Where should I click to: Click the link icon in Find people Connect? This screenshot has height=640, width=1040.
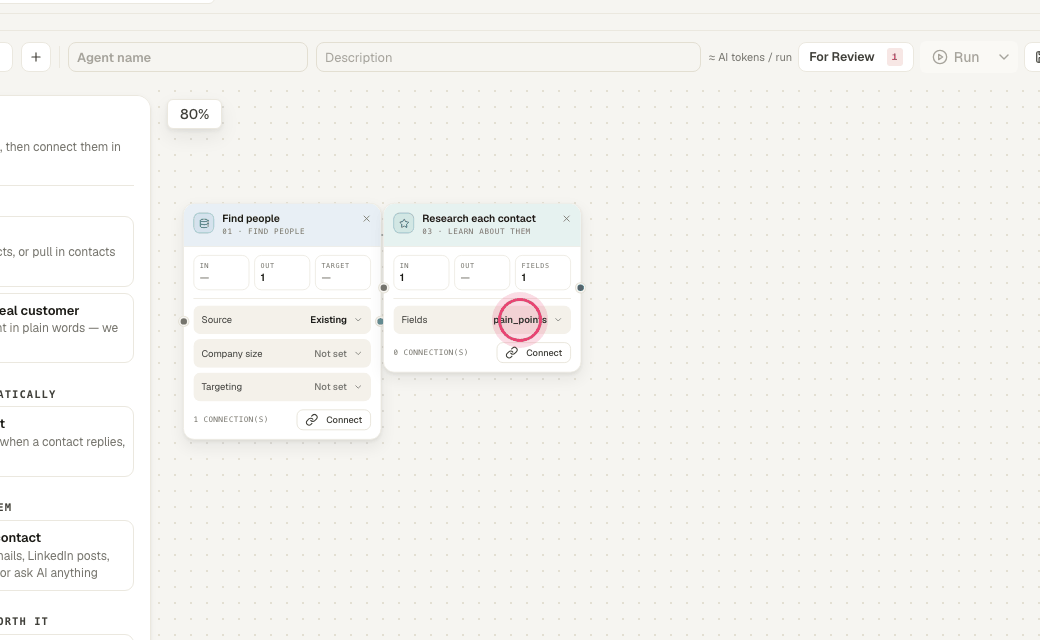coord(312,420)
